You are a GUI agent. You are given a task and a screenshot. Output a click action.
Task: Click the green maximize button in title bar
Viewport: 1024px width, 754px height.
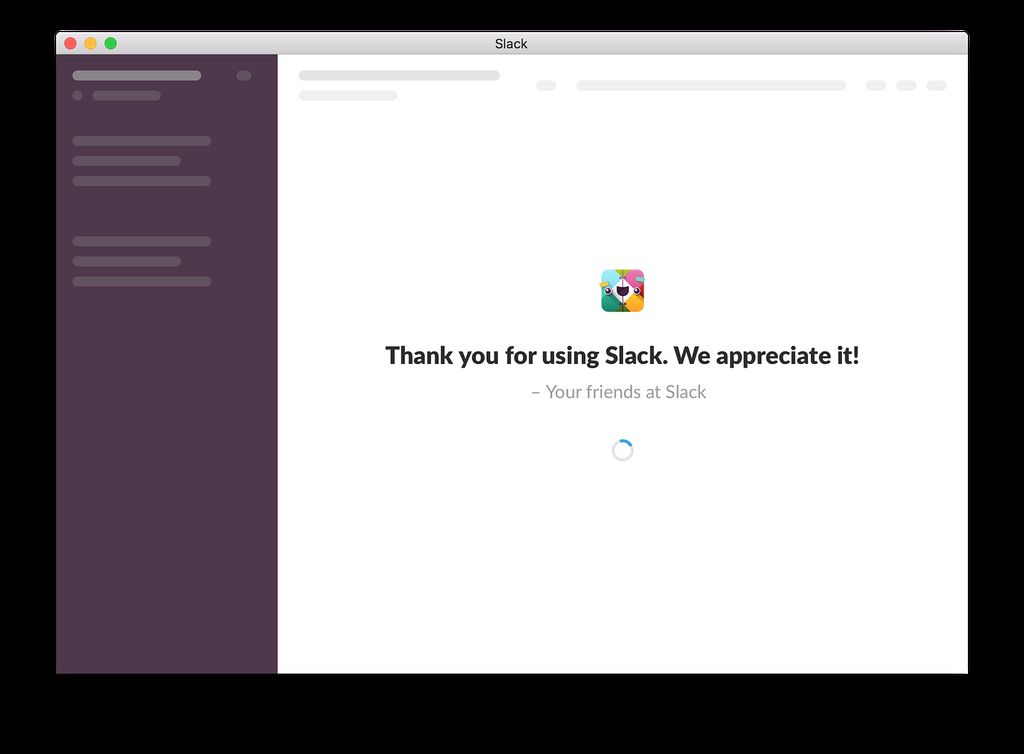click(x=111, y=43)
